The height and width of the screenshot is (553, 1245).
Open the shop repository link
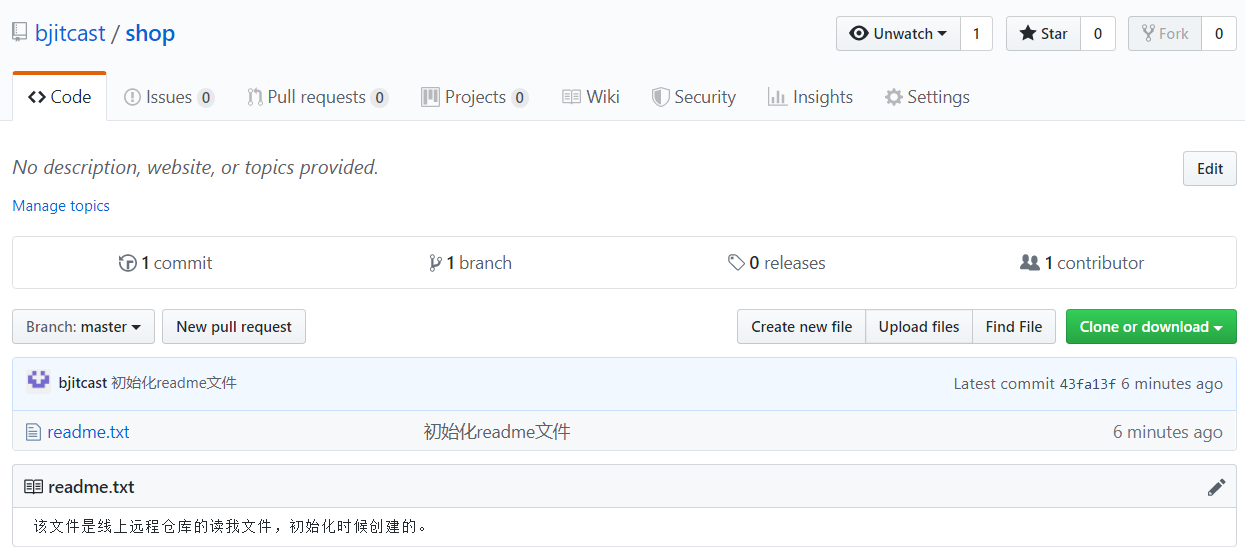pyautogui.click(x=150, y=33)
